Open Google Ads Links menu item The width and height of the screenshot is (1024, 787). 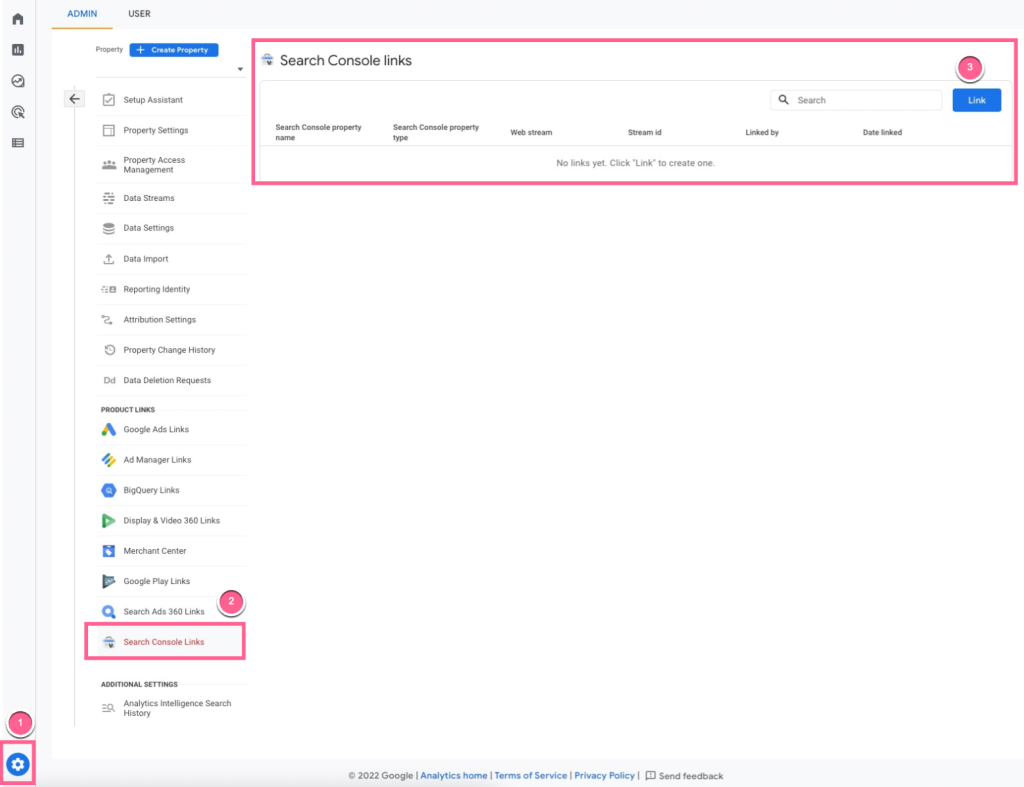pos(171,430)
